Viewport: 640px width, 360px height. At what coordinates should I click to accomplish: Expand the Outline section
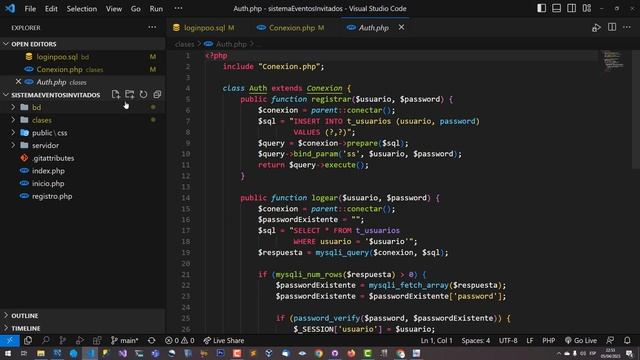(83, 316)
